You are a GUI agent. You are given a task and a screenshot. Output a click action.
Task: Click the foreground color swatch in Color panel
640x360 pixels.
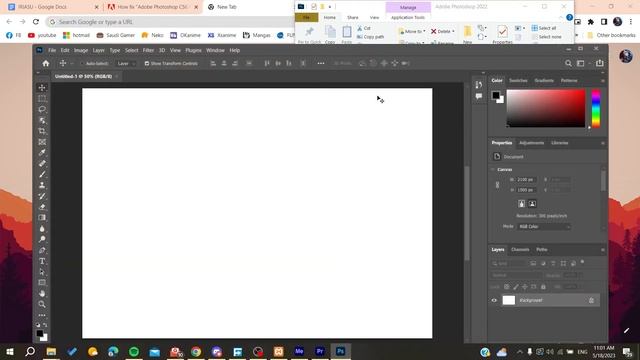(x=496, y=96)
